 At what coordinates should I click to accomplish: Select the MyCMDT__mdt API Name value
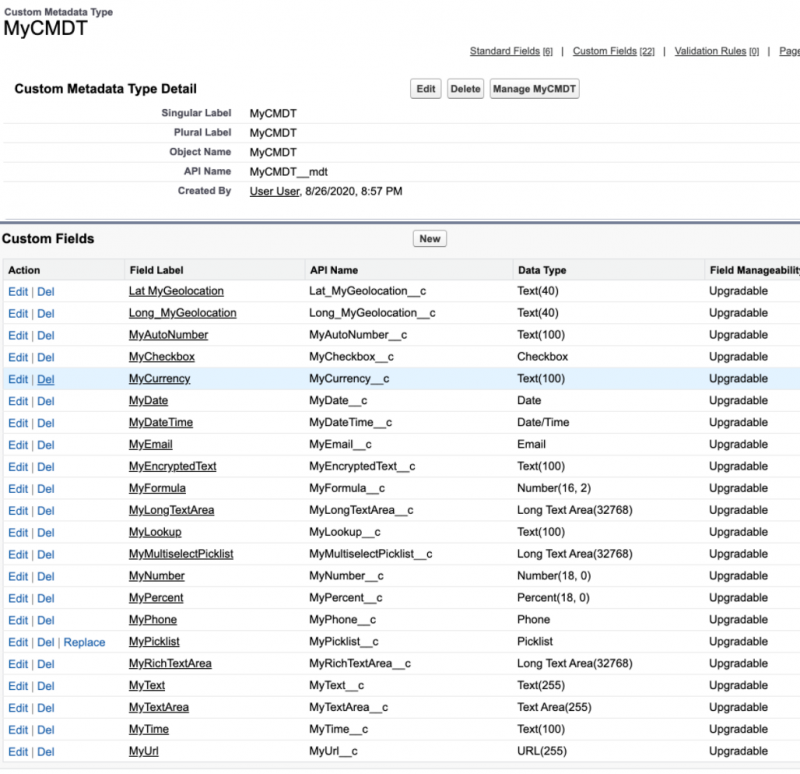288,172
